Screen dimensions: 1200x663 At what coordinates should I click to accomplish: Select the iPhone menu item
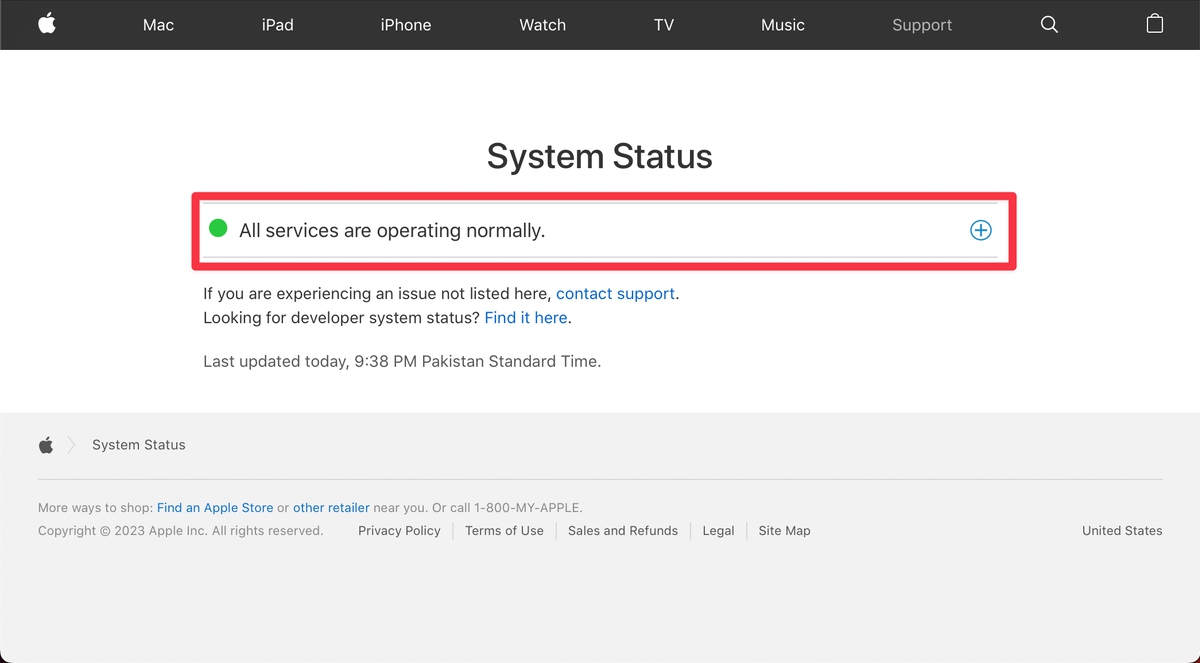(x=406, y=25)
